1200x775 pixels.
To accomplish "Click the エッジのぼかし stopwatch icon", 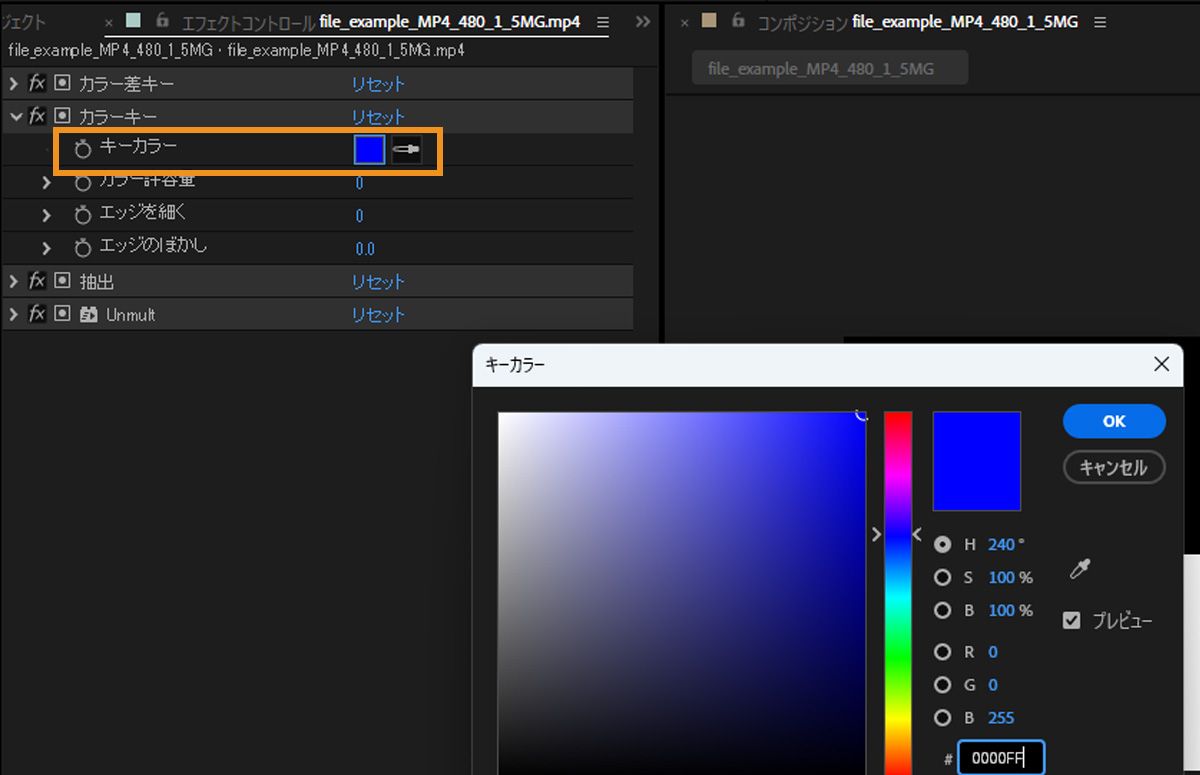I will pos(83,247).
